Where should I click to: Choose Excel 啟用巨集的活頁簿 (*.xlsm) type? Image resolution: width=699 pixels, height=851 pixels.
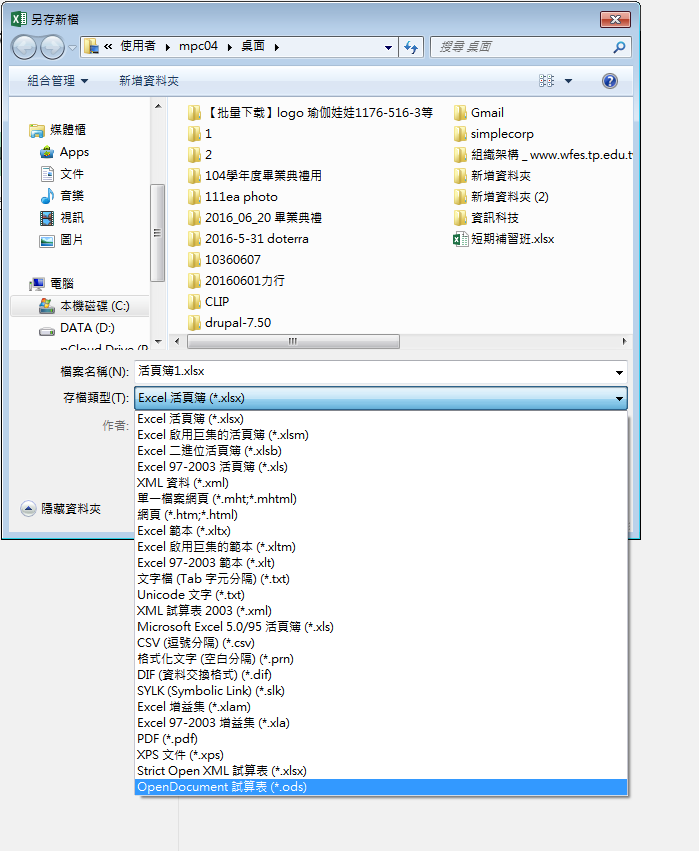[x=380, y=435]
